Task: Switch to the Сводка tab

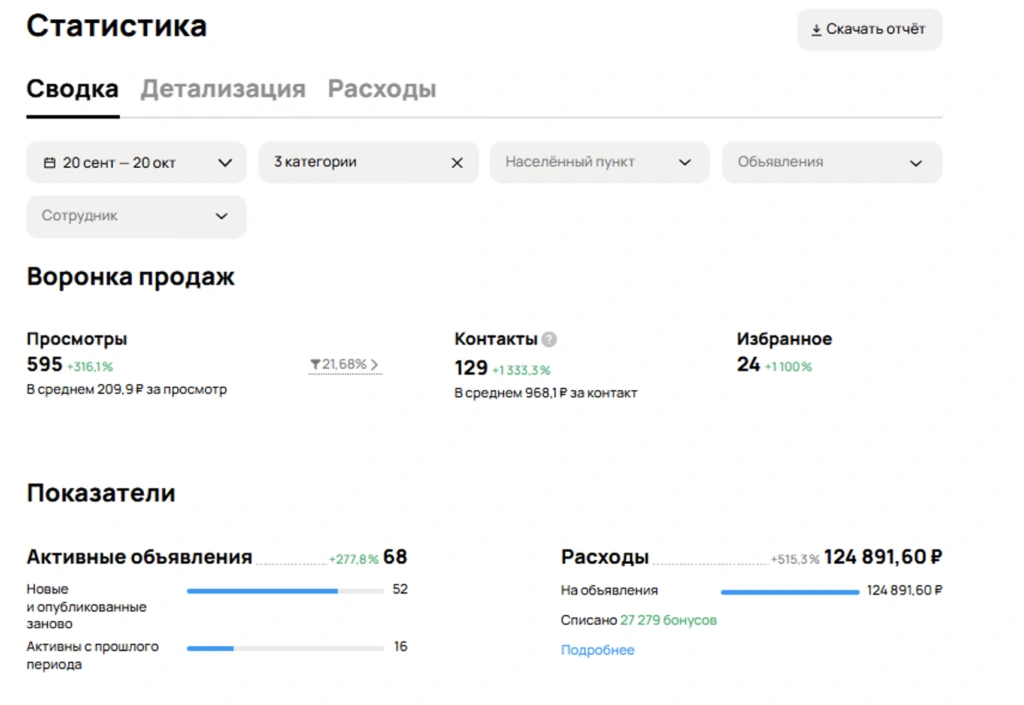Action: pos(72,89)
